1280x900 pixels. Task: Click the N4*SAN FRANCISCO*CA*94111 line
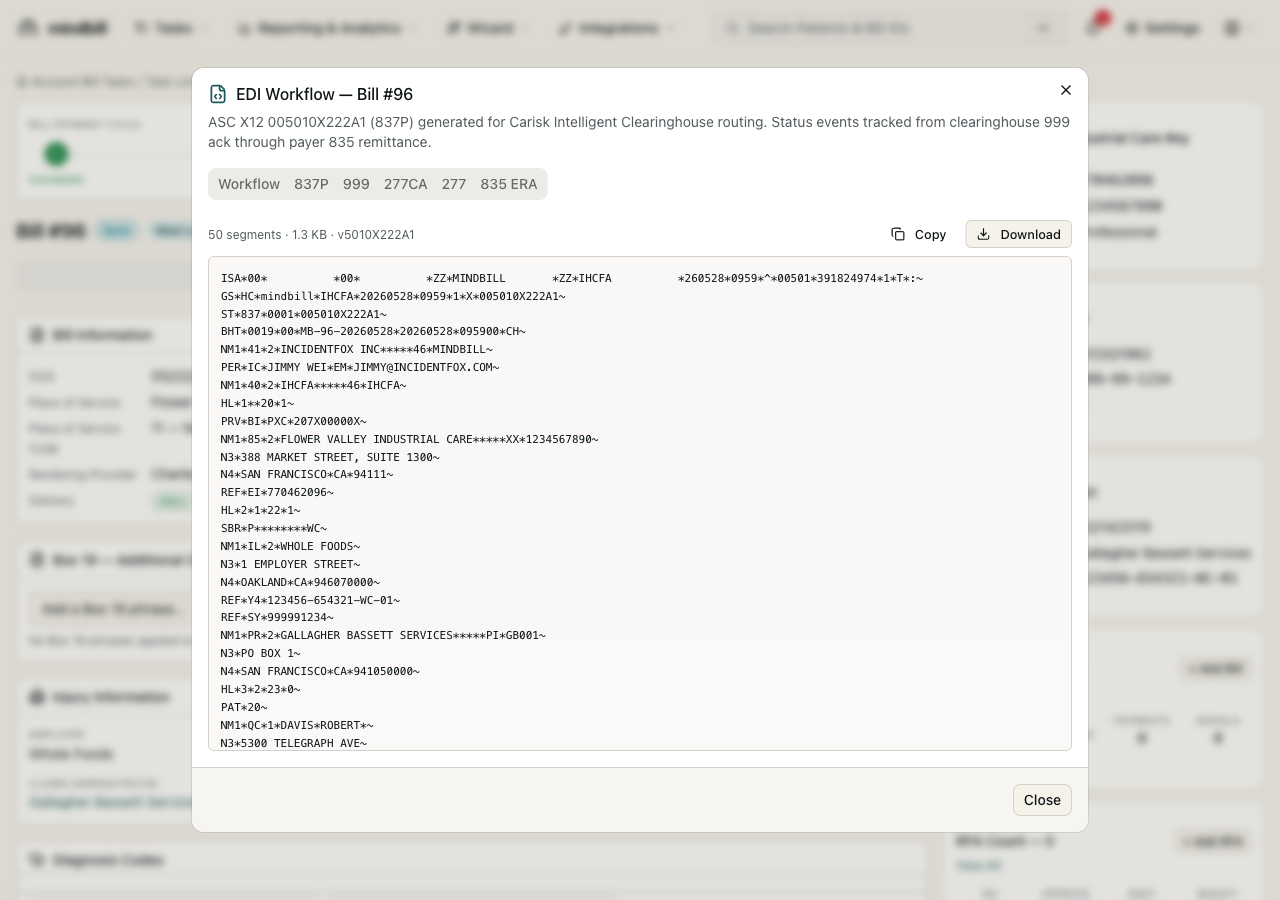[x=307, y=475]
